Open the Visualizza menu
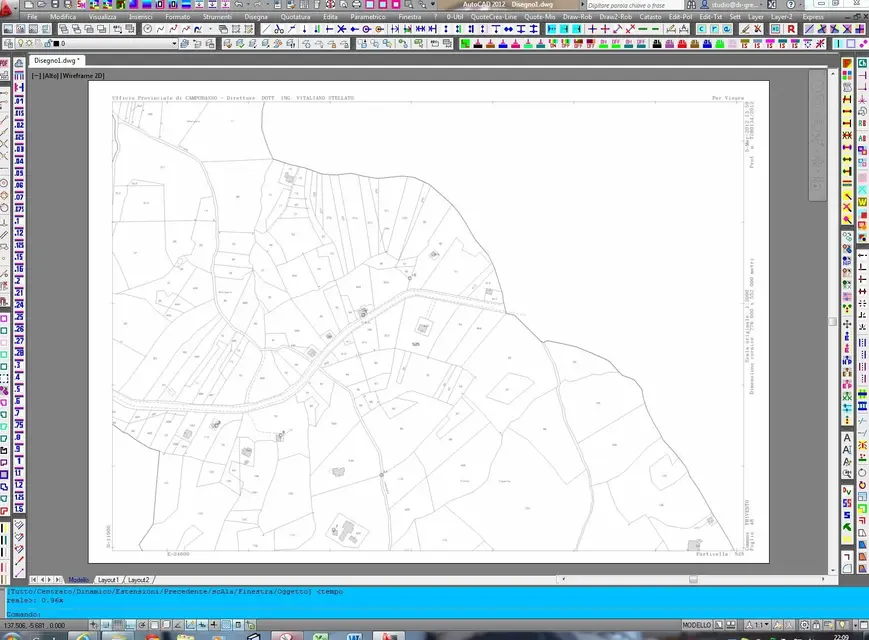 point(103,17)
